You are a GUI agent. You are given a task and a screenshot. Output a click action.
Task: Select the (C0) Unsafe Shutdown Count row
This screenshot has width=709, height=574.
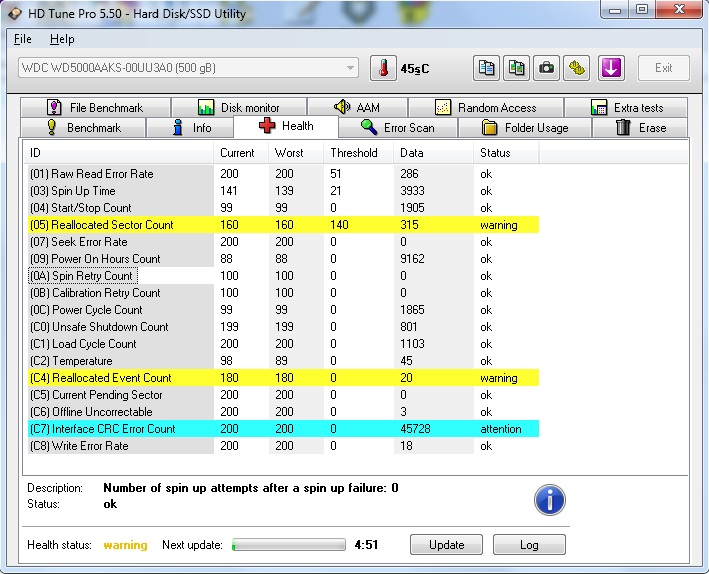[284, 327]
